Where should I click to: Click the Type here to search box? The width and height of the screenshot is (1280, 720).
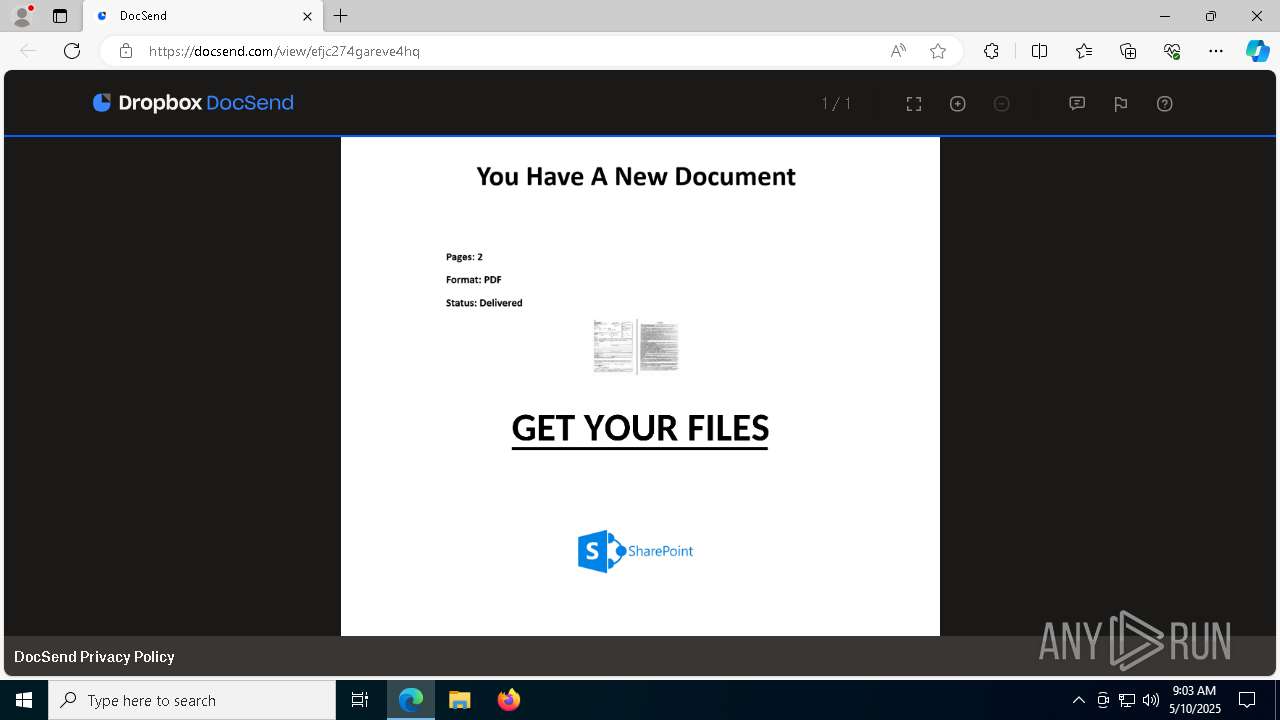pyautogui.click(x=192, y=700)
